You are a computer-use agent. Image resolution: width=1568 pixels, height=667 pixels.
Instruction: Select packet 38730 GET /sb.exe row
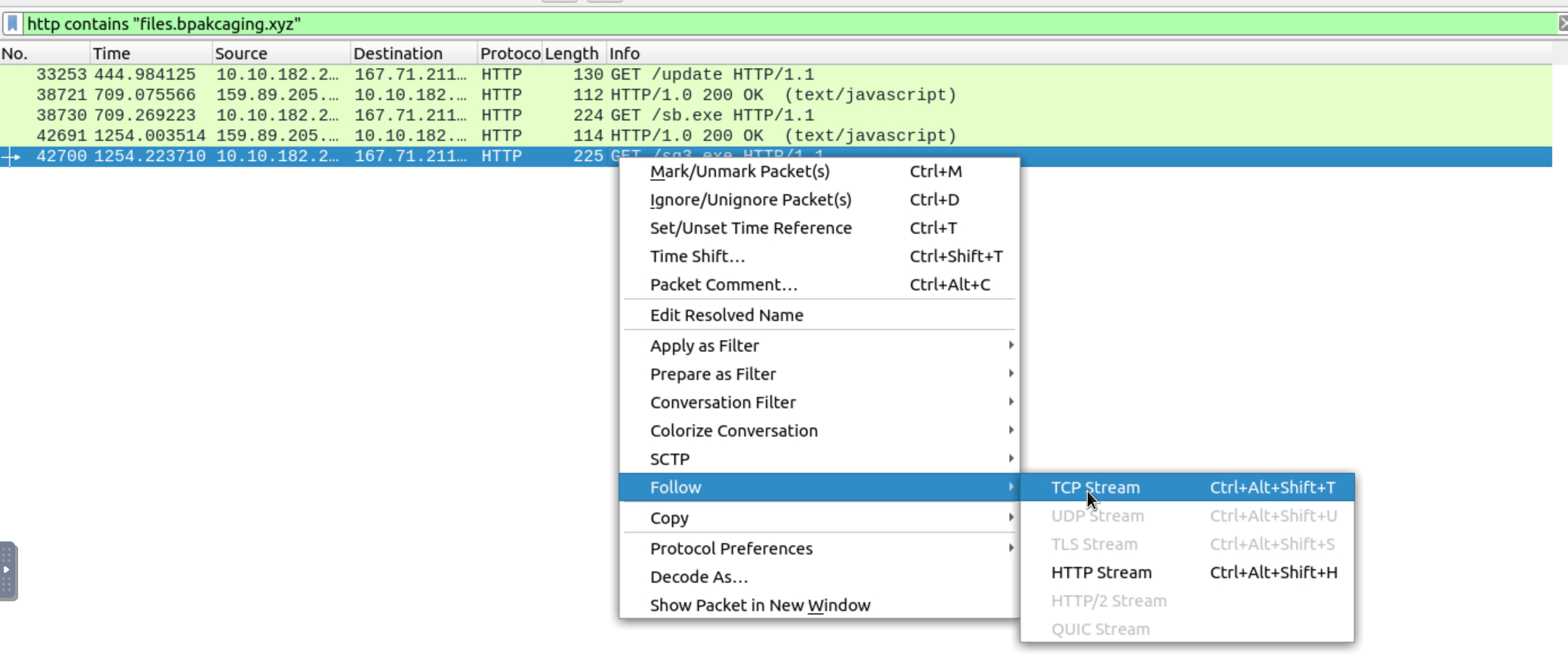pyautogui.click(x=776, y=115)
